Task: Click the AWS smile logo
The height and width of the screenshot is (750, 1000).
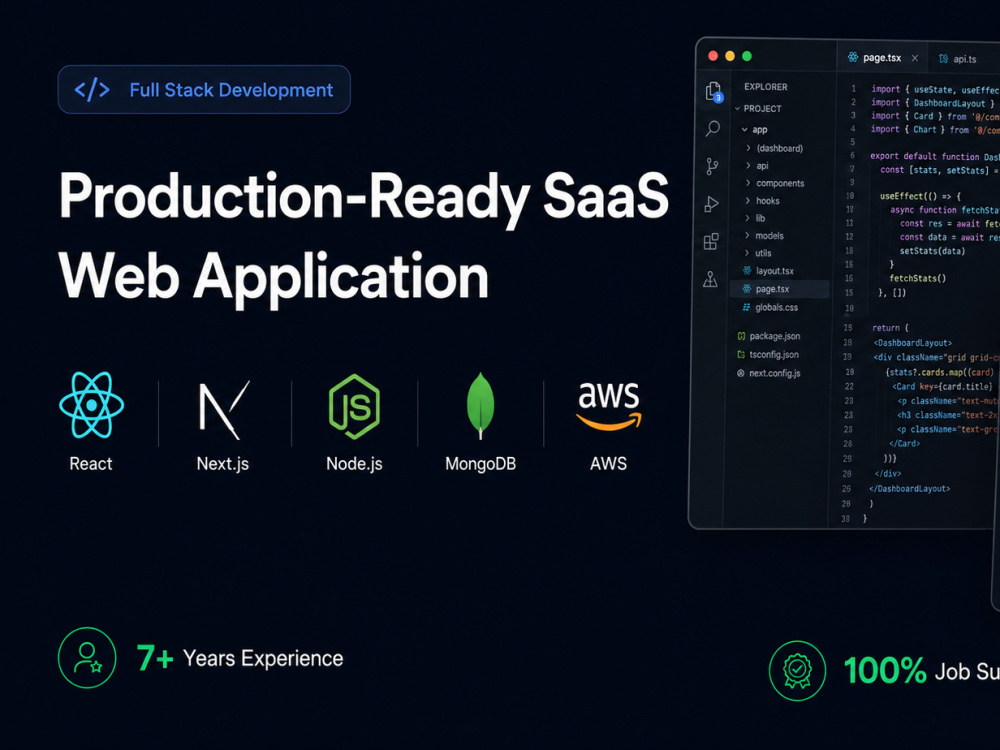Action: pos(608,406)
